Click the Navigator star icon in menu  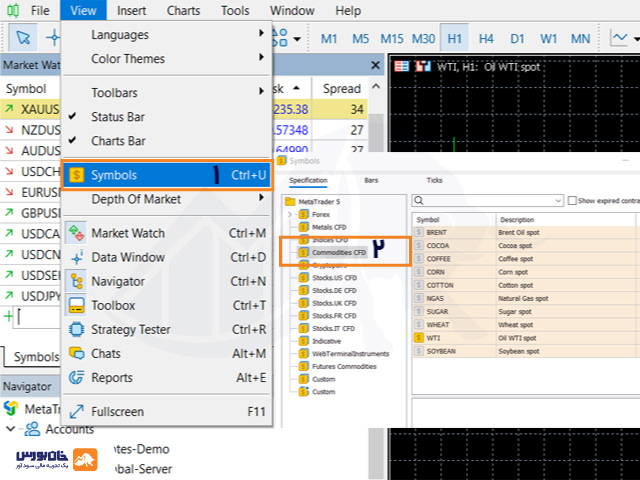tap(76, 281)
